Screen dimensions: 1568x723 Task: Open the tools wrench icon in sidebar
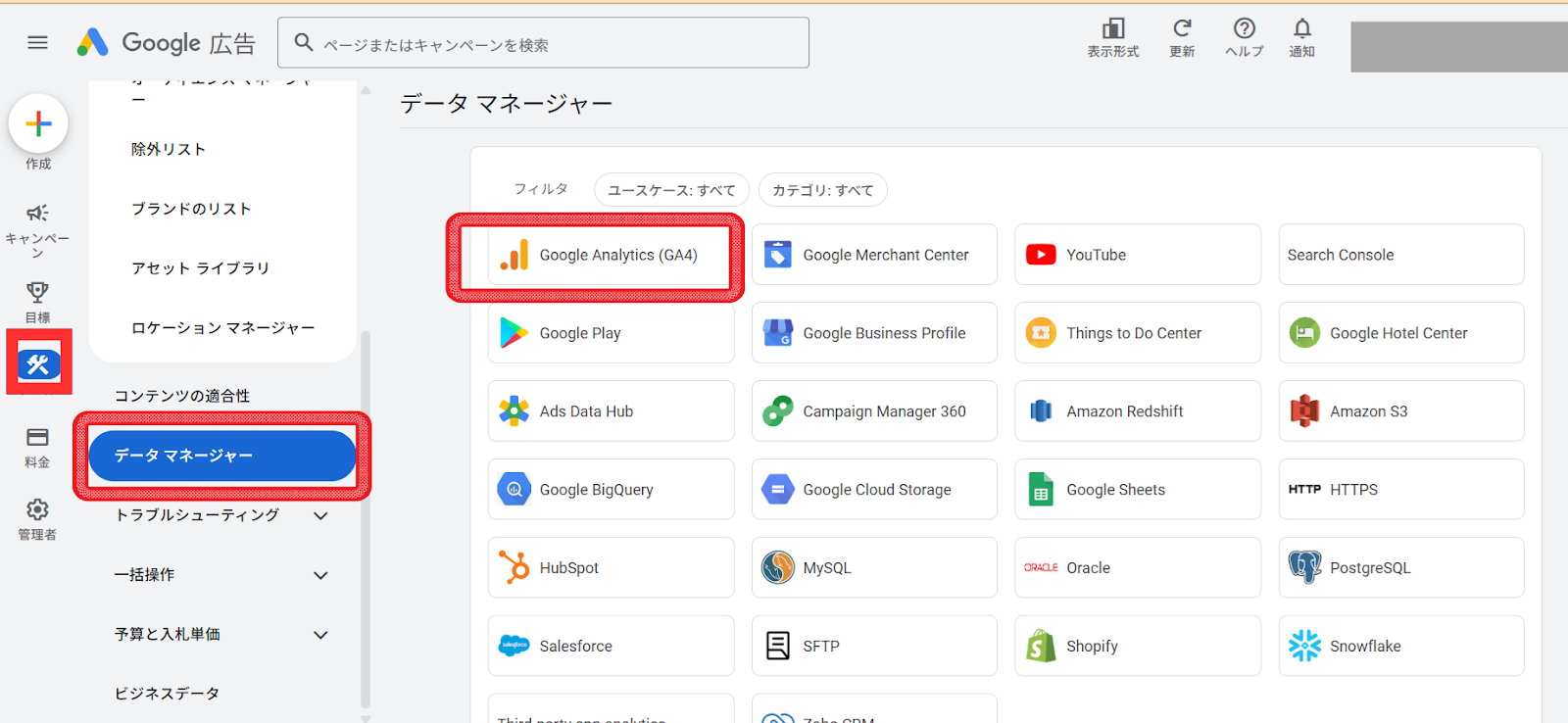pyautogui.click(x=38, y=364)
